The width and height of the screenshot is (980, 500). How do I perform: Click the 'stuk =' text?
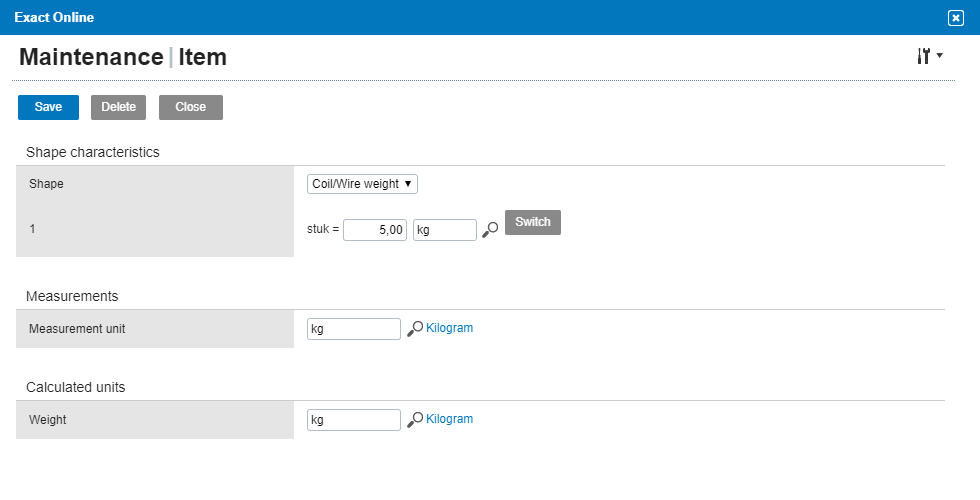322,229
